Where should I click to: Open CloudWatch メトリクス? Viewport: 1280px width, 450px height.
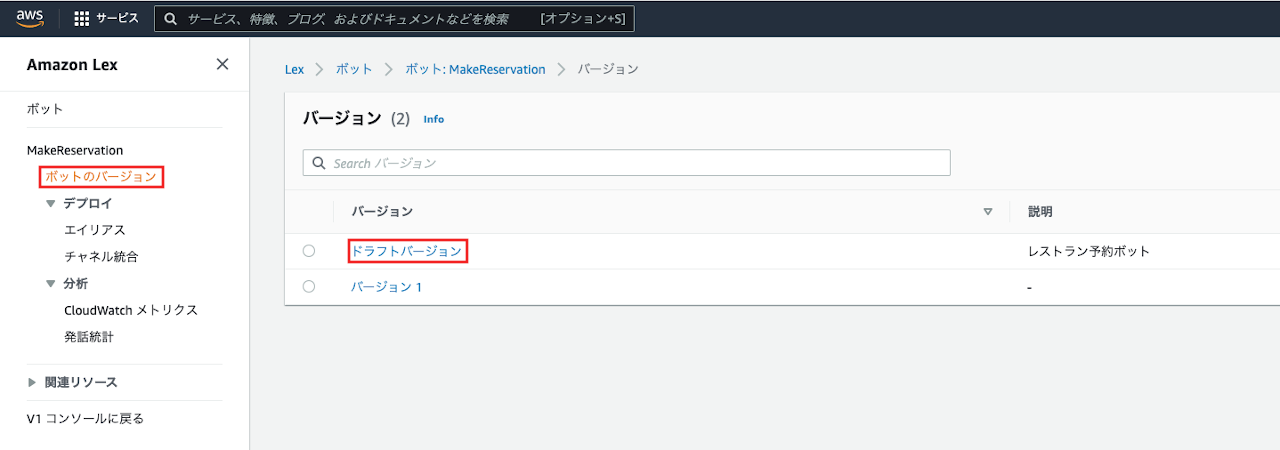click(131, 310)
